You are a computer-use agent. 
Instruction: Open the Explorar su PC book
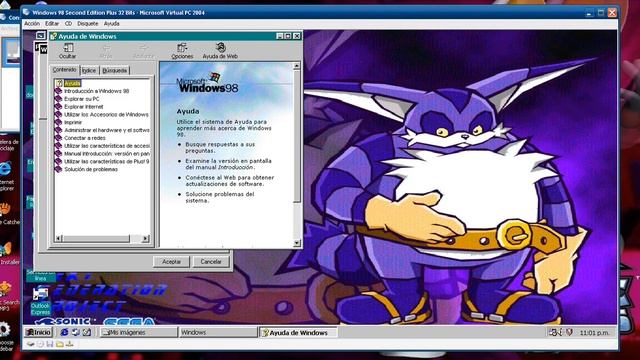pyautogui.click(x=82, y=99)
